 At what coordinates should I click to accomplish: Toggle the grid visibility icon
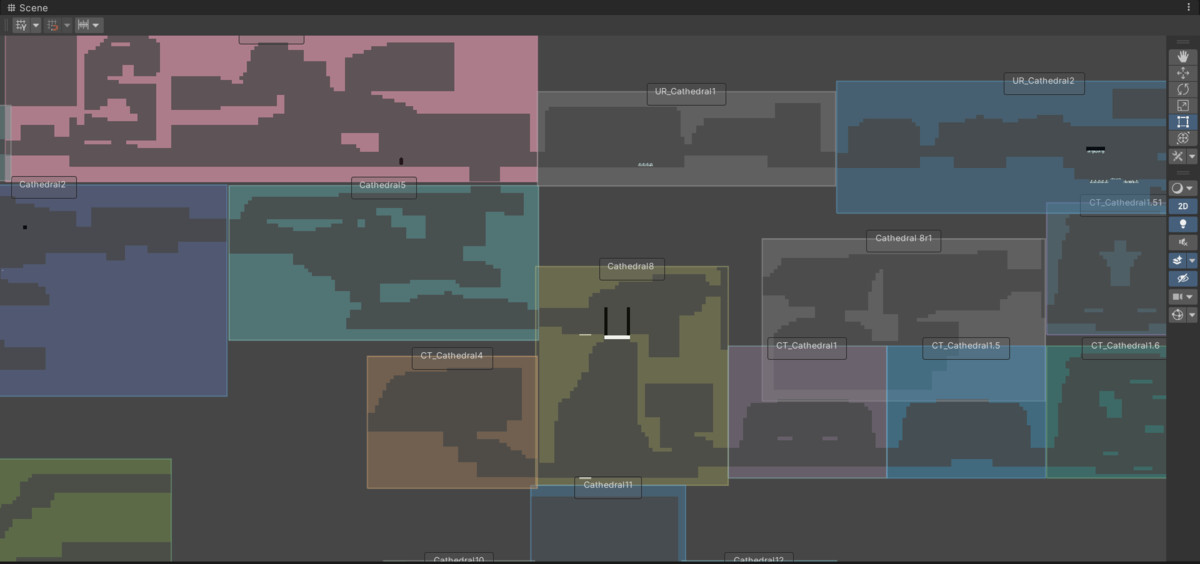(x=21, y=25)
